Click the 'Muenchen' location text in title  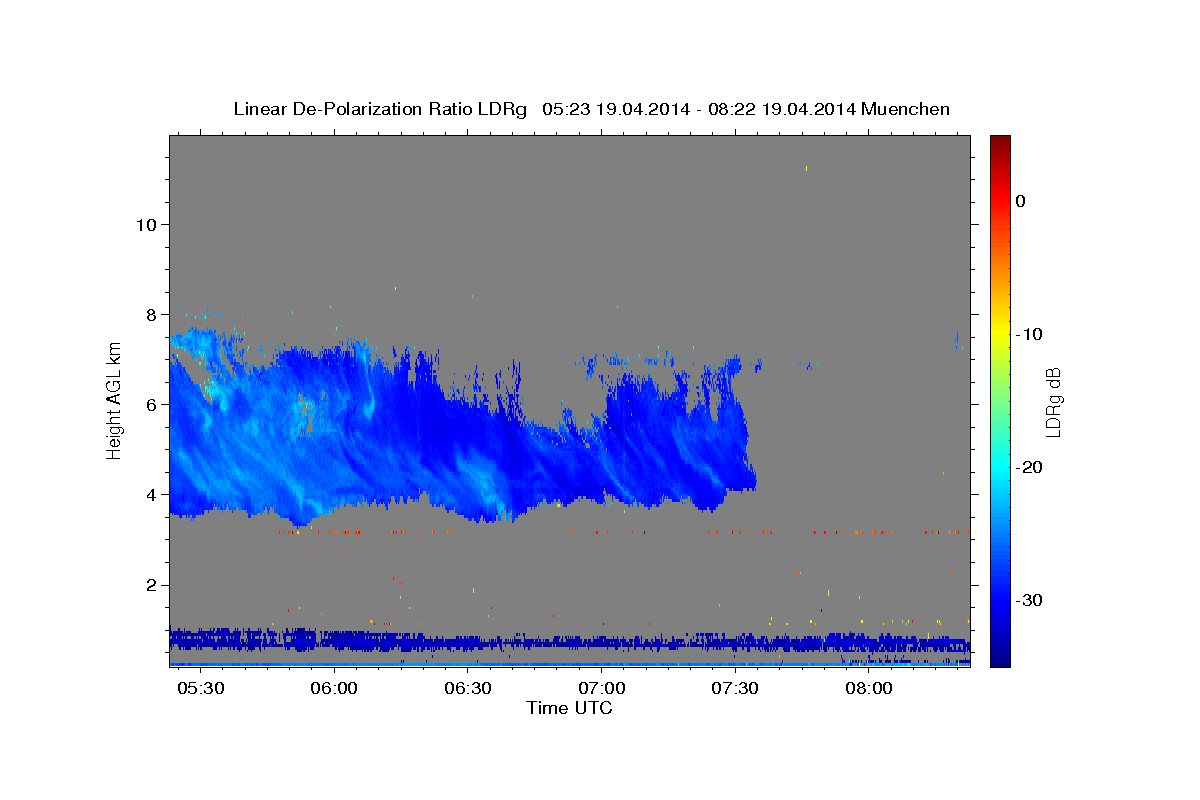pos(906,109)
